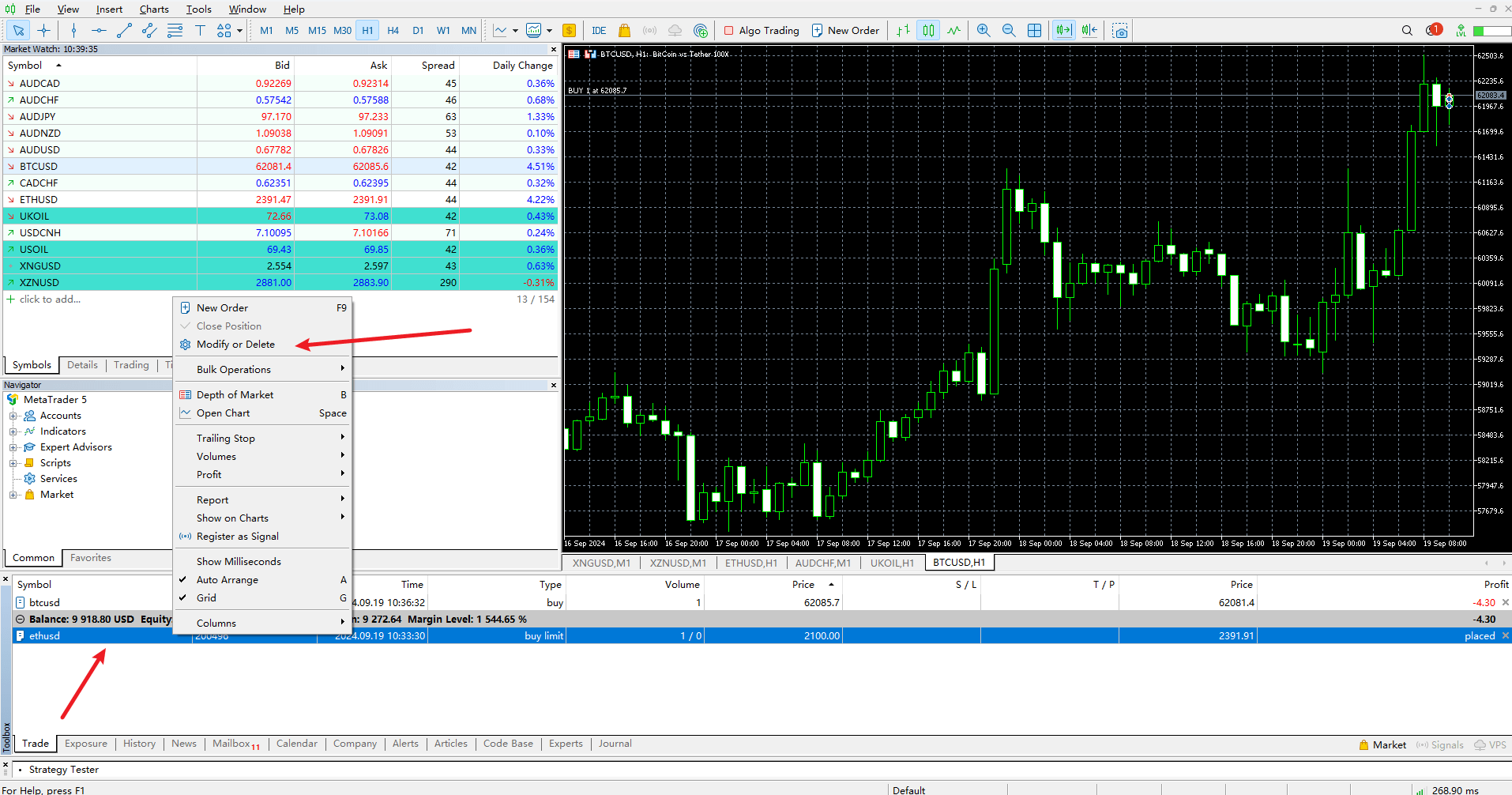Open the indicators list dropdown arrow

(549, 31)
